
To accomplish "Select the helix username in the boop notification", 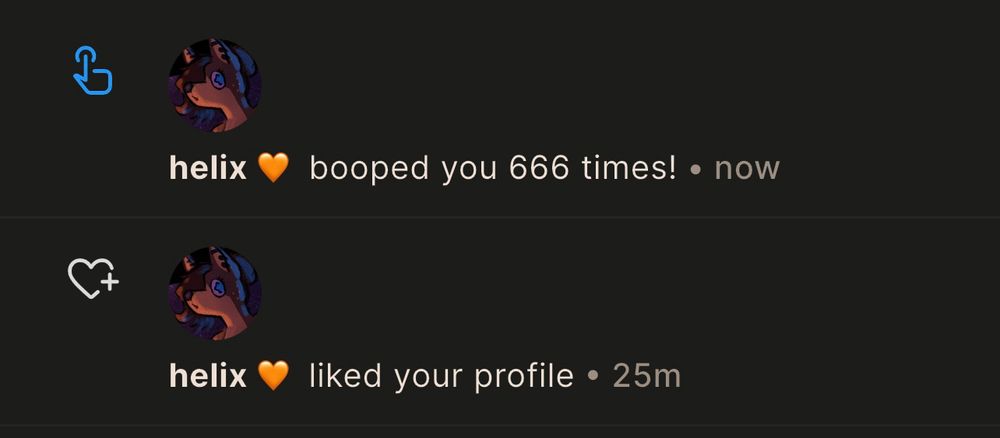I will [208, 168].
